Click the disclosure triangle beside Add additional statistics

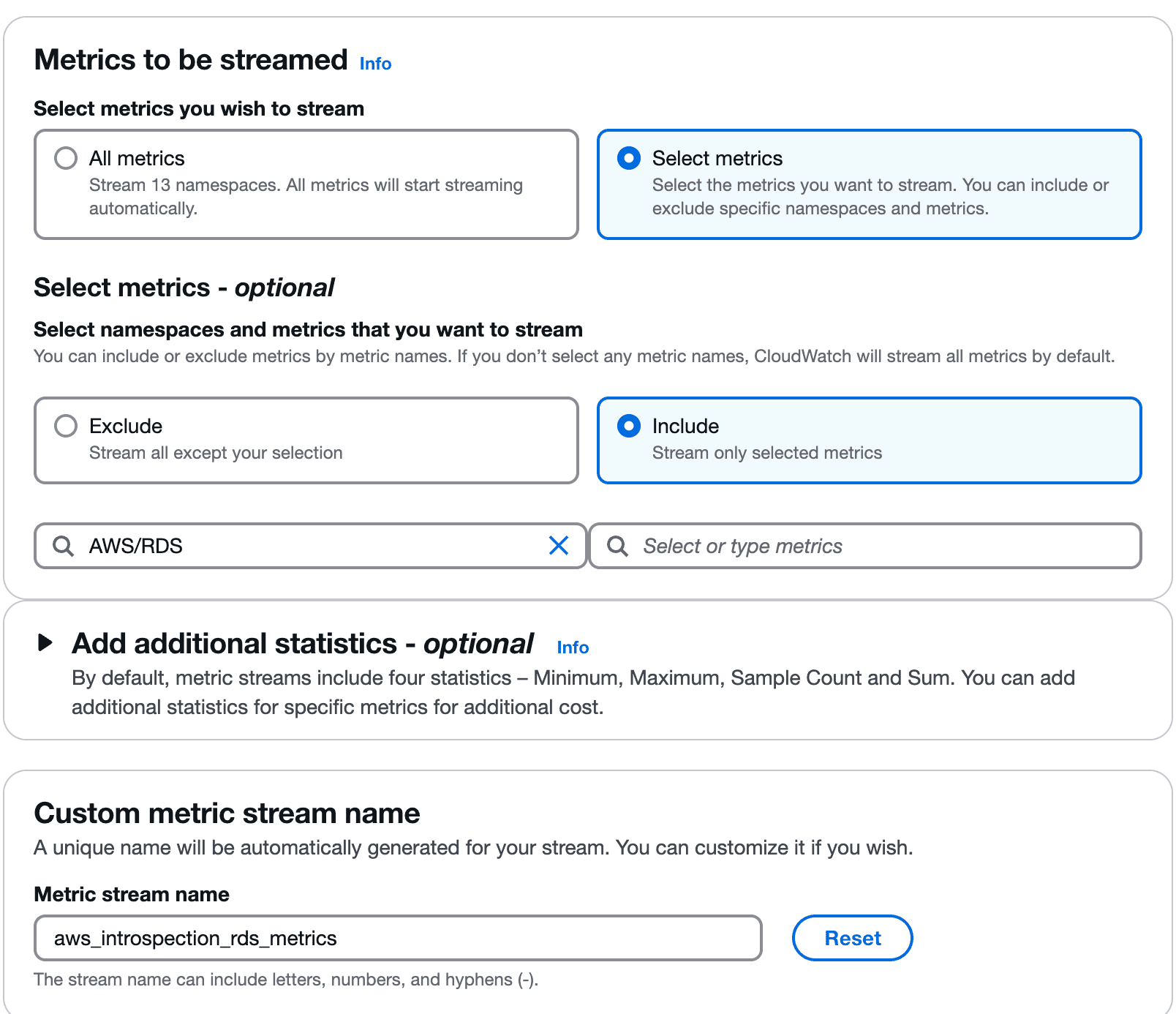45,643
